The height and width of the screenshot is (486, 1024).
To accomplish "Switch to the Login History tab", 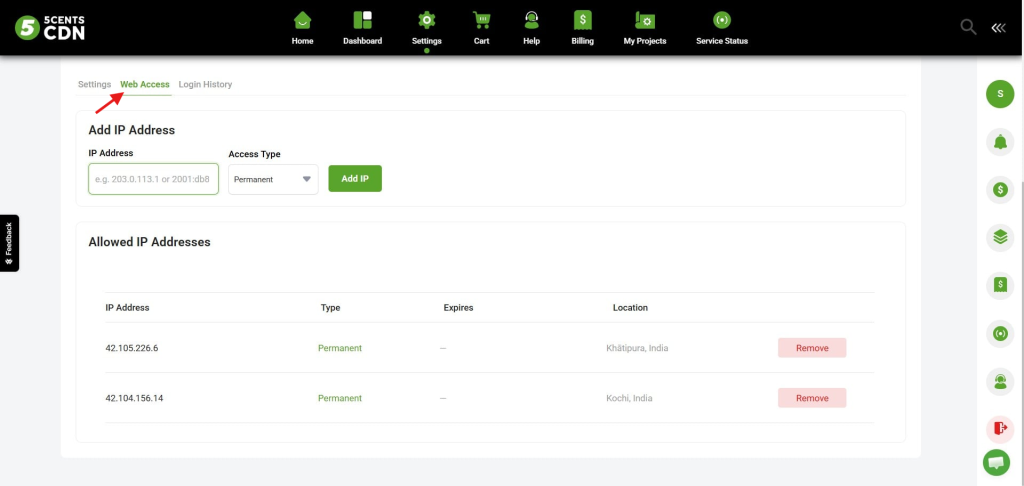I will pos(205,84).
